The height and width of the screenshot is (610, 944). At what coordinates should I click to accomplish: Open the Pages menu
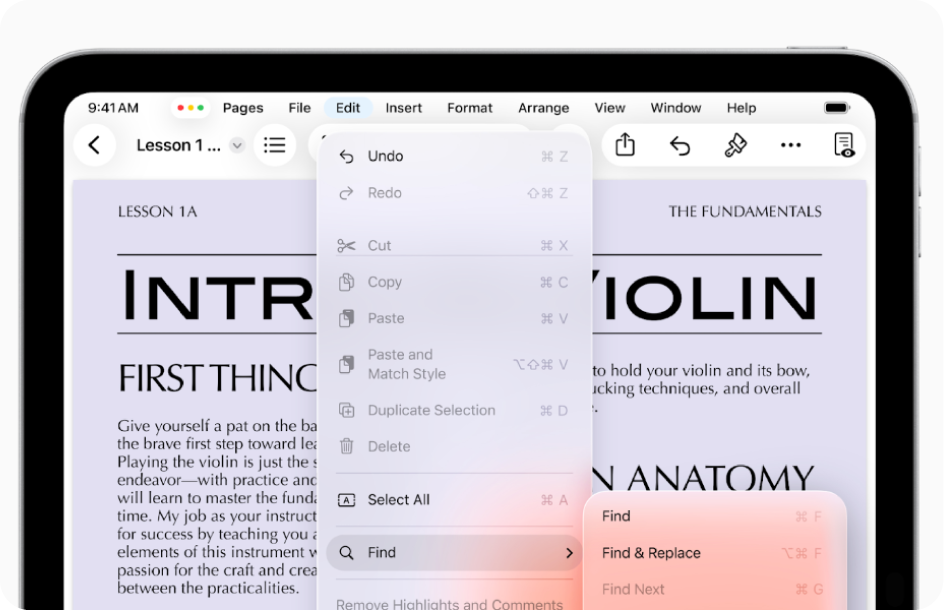click(x=243, y=108)
